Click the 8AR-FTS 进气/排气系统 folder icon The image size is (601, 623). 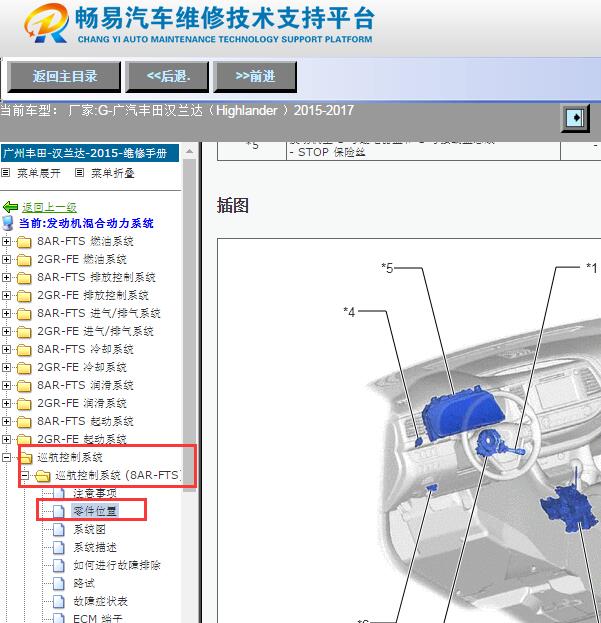click(24, 314)
